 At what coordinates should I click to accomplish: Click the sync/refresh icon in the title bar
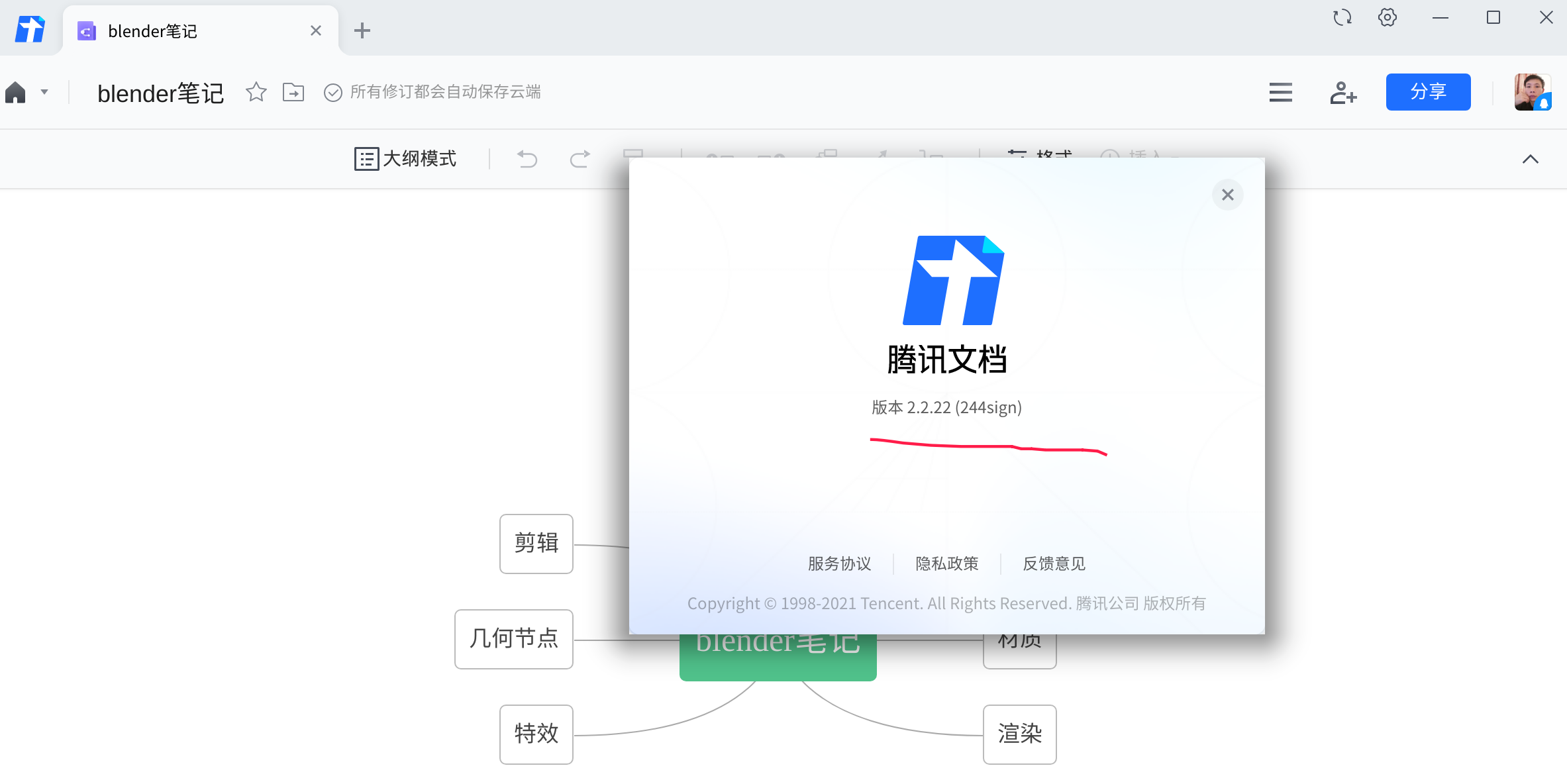point(1342,17)
